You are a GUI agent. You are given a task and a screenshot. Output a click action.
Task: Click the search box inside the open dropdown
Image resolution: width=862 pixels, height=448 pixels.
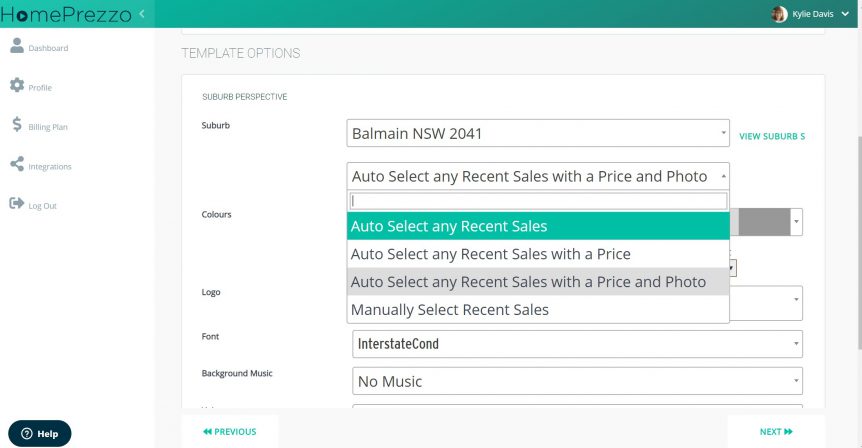point(538,201)
